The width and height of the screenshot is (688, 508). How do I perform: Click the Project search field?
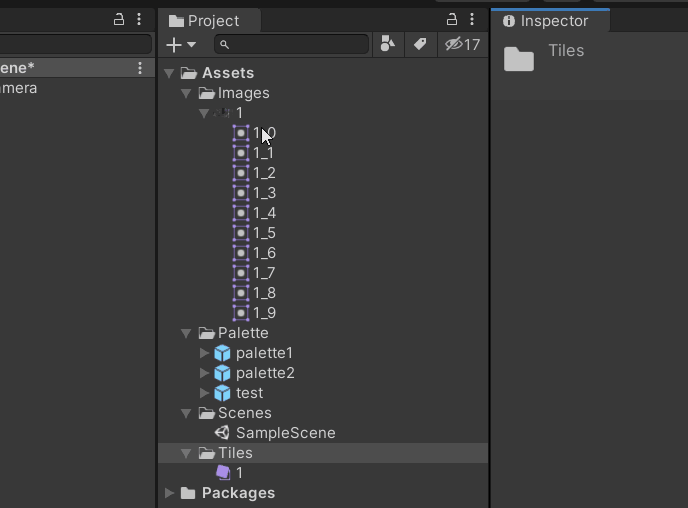pyautogui.click(x=295, y=44)
